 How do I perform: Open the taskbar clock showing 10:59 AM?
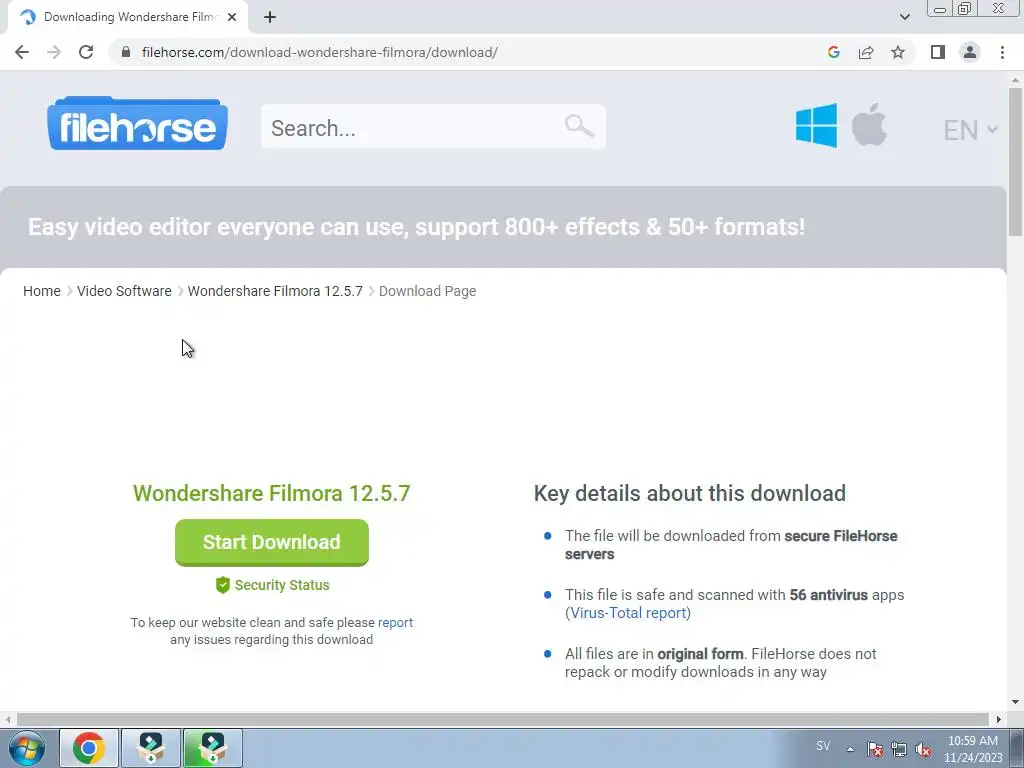pyautogui.click(x=972, y=749)
